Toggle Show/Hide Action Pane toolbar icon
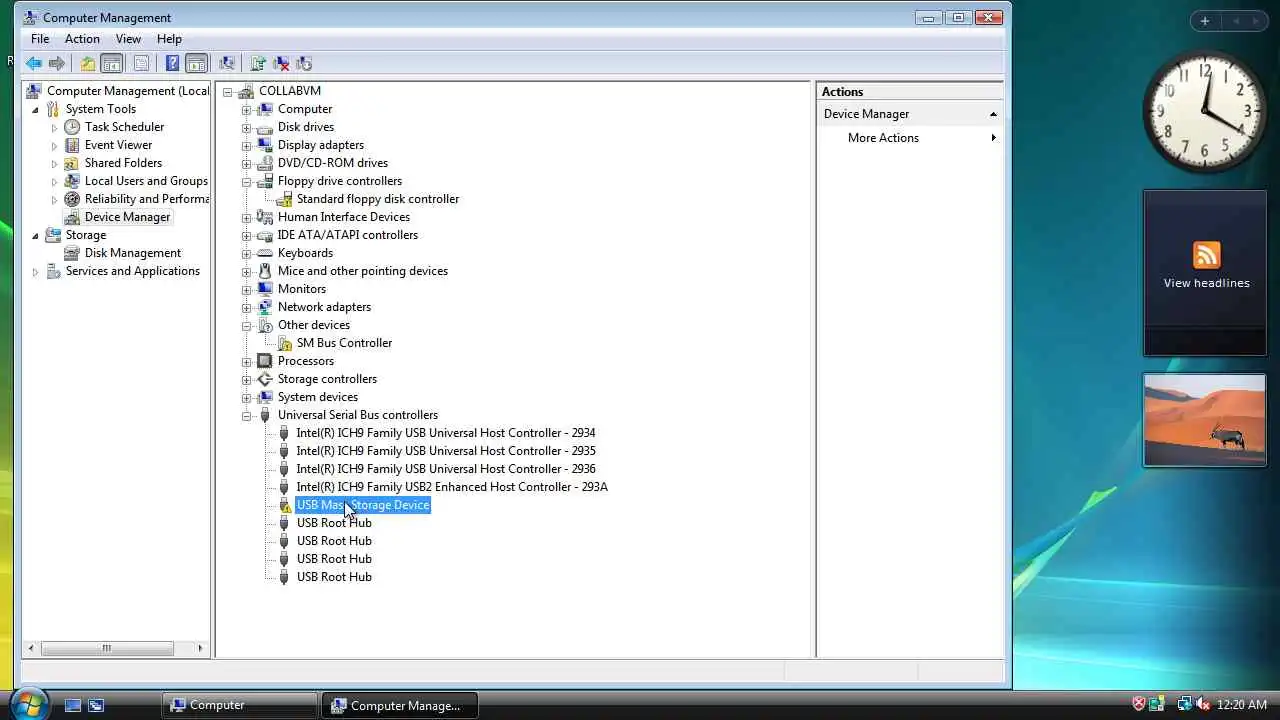The width and height of the screenshot is (1280, 720). tap(196, 63)
